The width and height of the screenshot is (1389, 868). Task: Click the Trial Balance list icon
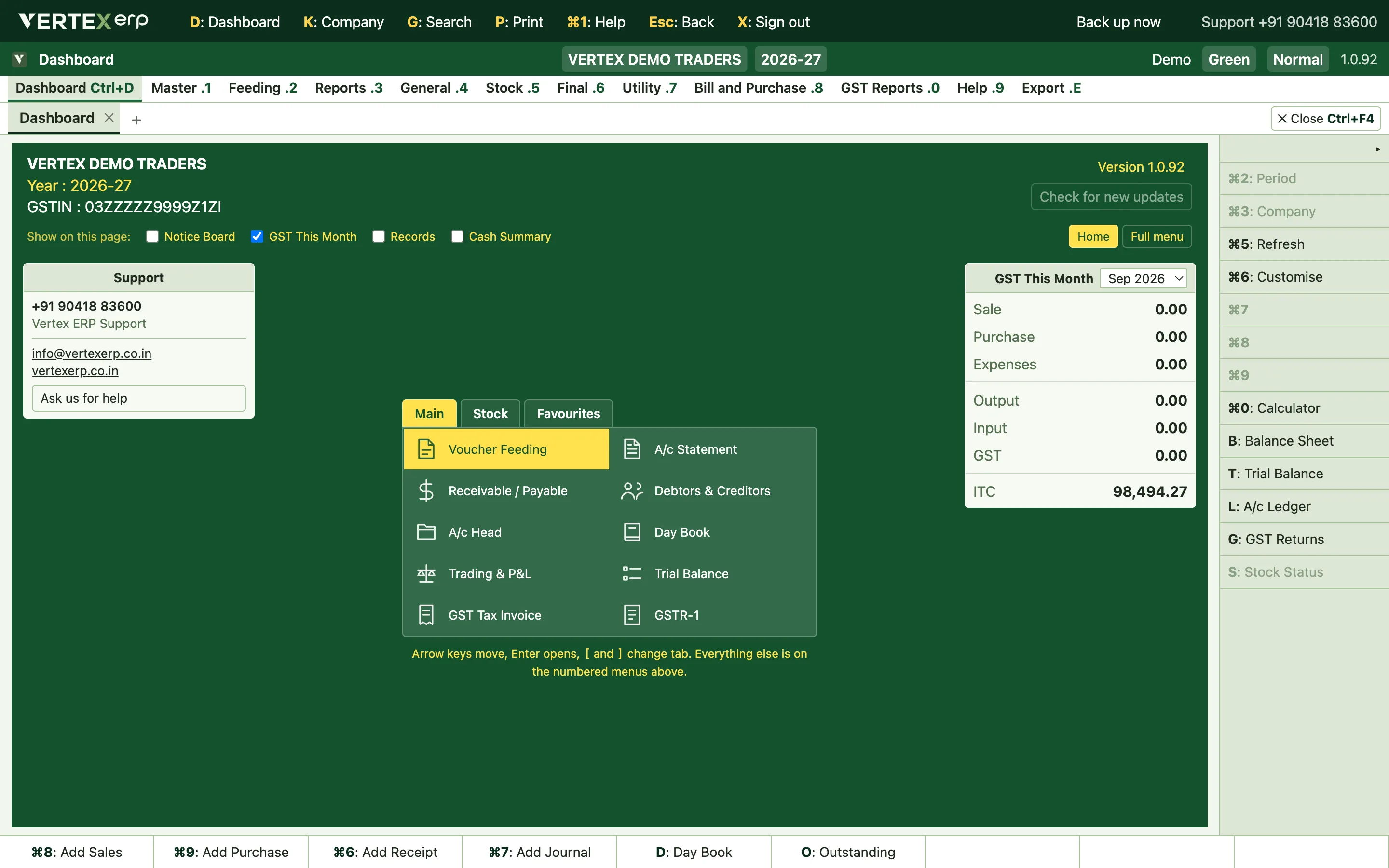coord(632,573)
